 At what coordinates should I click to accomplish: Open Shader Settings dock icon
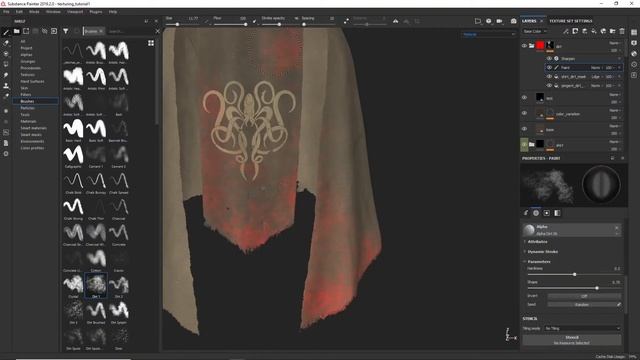tap(634, 53)
